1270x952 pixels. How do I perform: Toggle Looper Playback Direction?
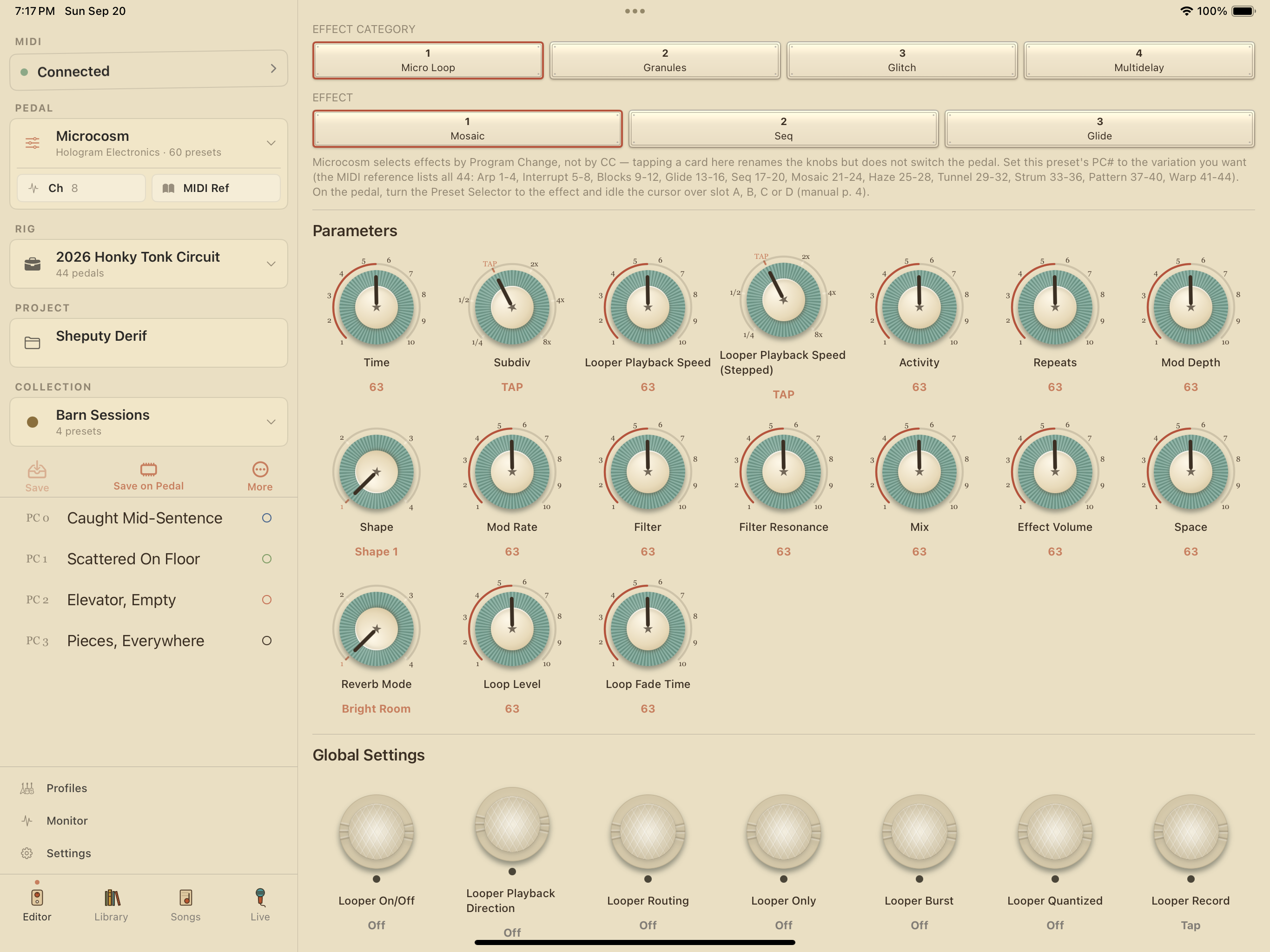(x=512, y=825)
